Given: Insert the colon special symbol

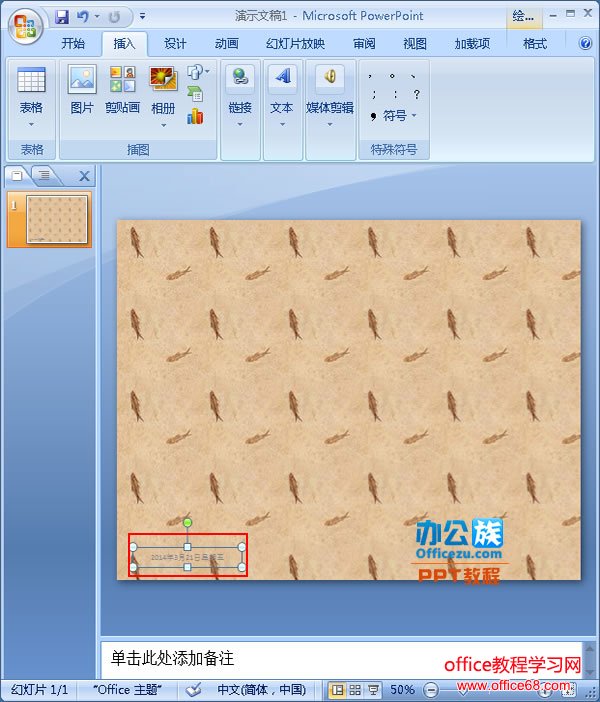Looking at the screenshot, I should [x=395, y=94].
